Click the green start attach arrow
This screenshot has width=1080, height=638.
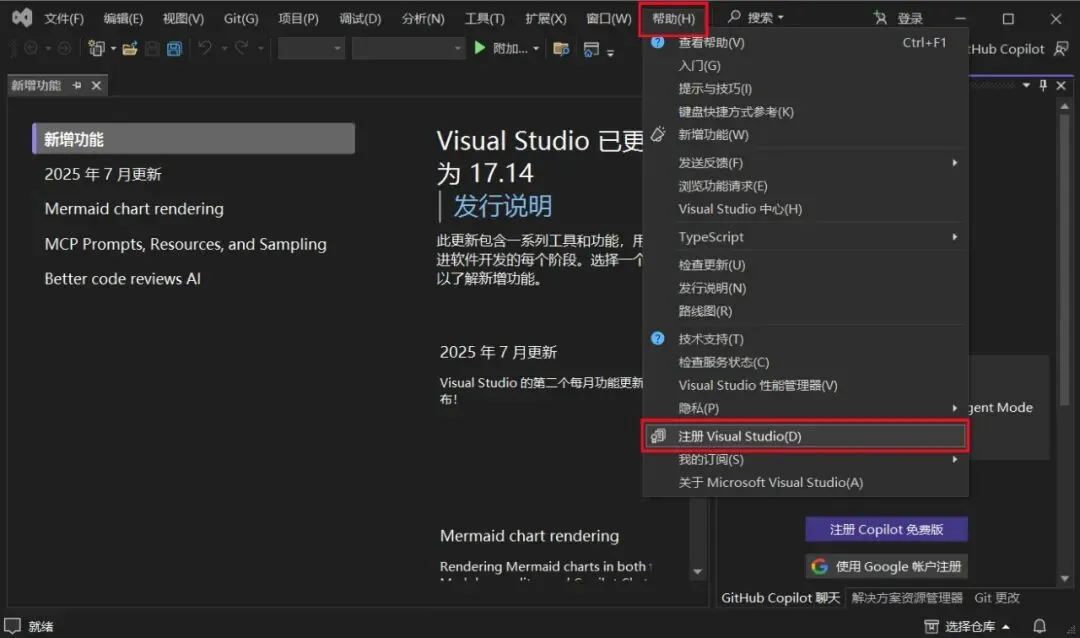tap(479, 48)
